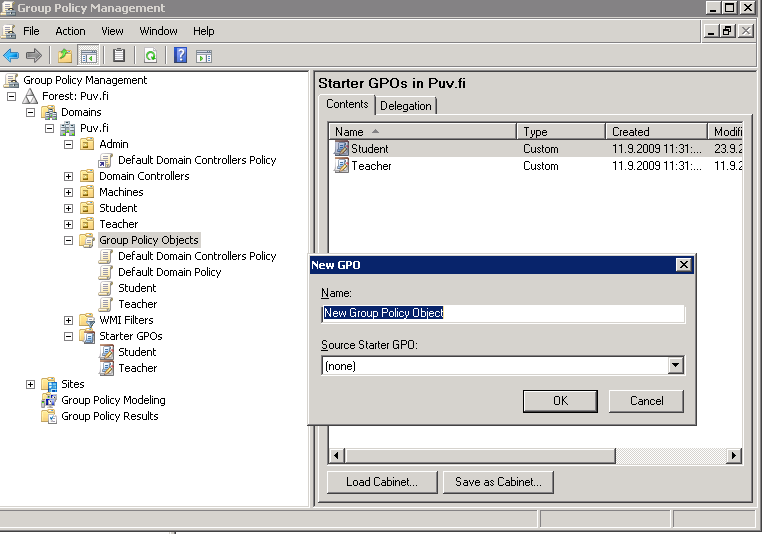Click the Sites folder icon
The width and height of the screenshot is (763, 534).
click(49, 384)
